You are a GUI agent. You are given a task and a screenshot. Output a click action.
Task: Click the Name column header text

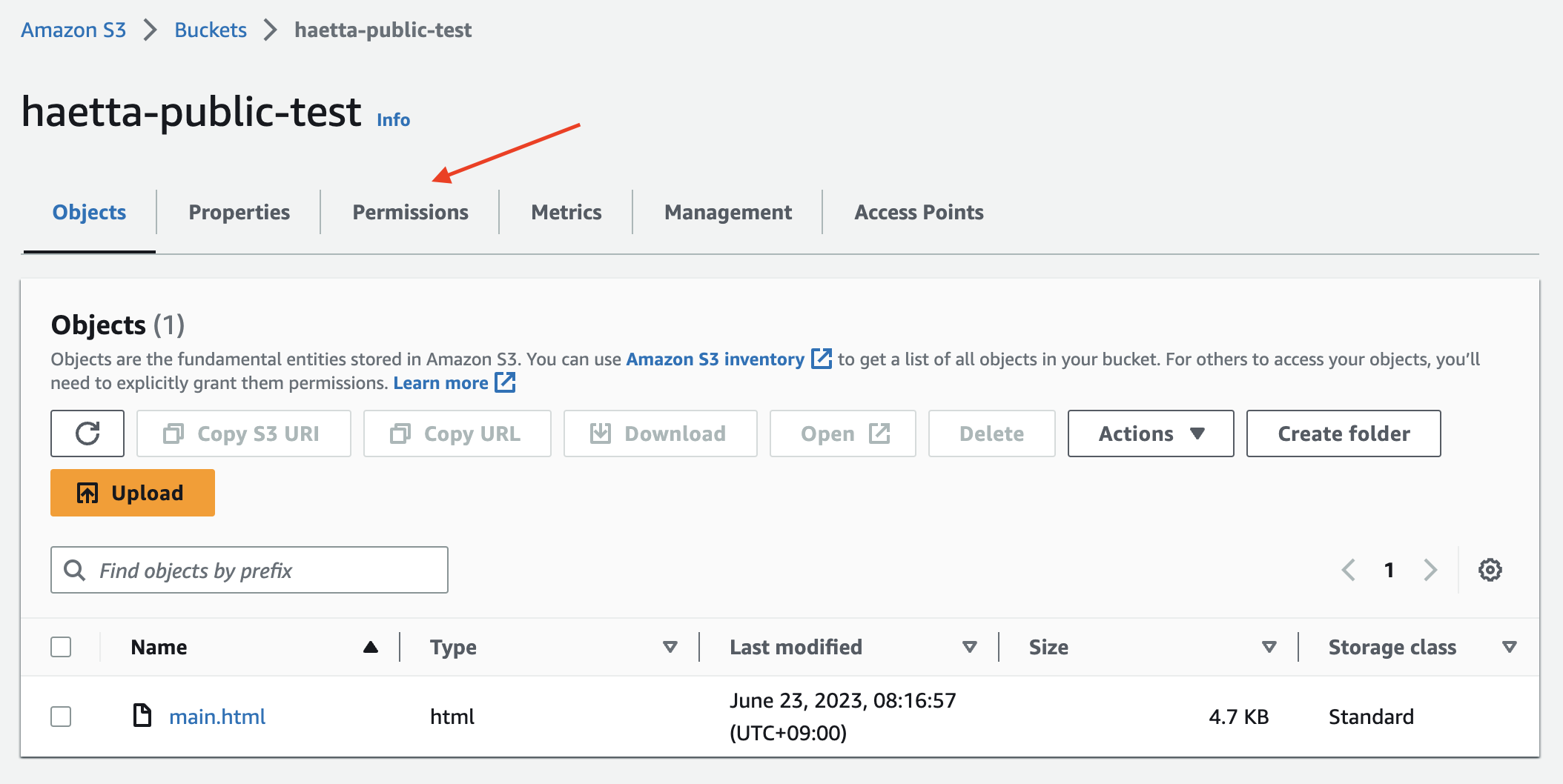159,647
